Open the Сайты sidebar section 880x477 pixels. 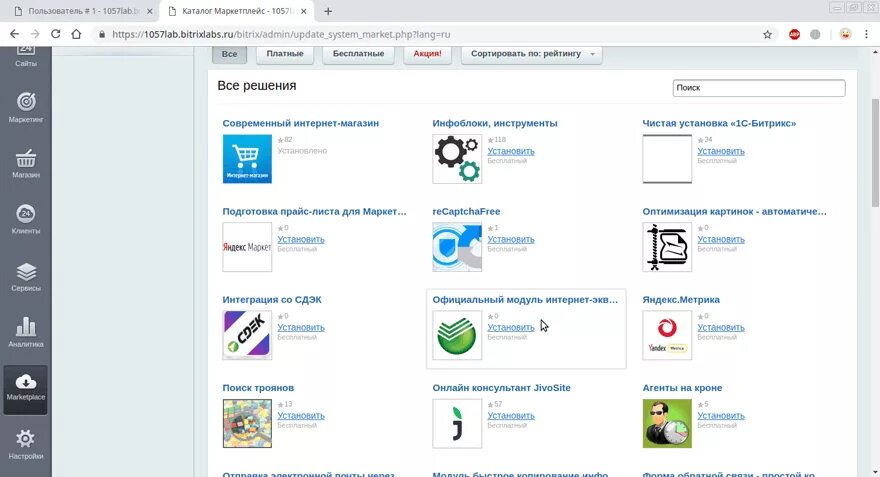tap(26, 57)
